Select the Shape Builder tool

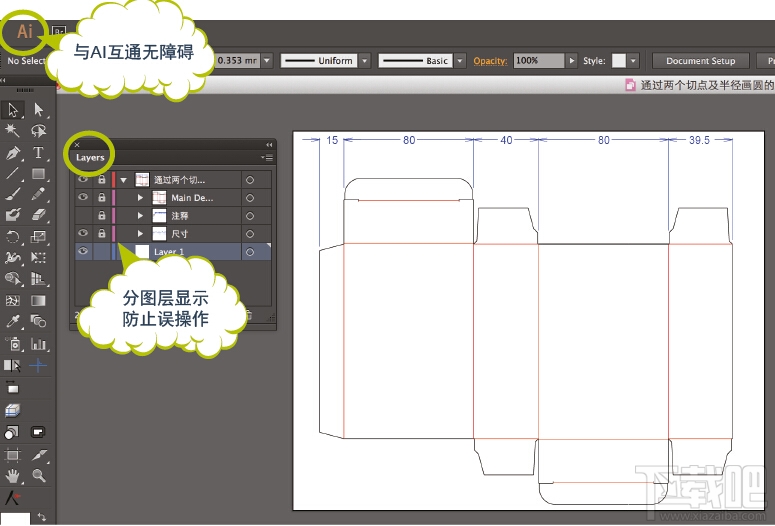coord(12,279)
